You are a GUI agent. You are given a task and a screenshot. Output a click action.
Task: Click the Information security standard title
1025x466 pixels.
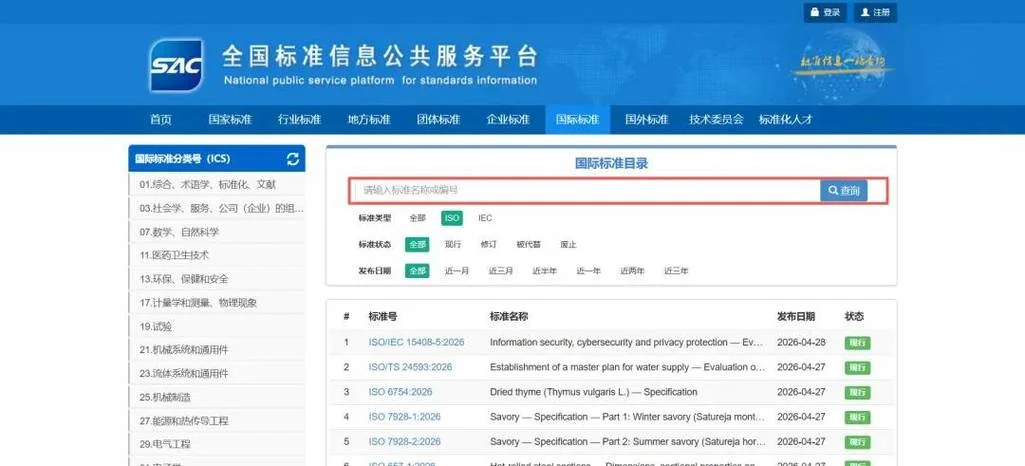626,342
